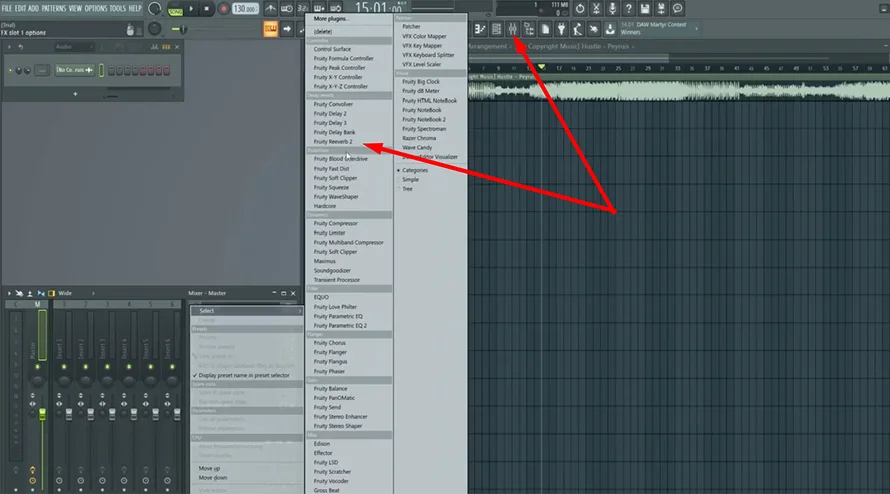
Task: Toggle Display preset name in preset selector
Action: [246, 375]
